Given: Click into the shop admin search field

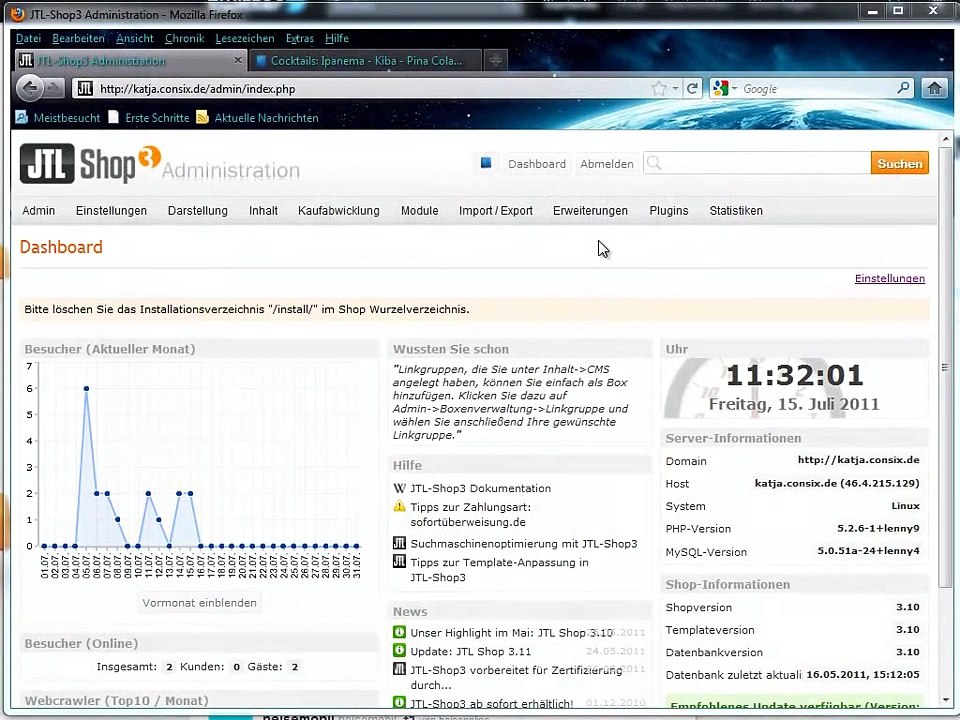Looking at the screenshot, I should point(757,163).
